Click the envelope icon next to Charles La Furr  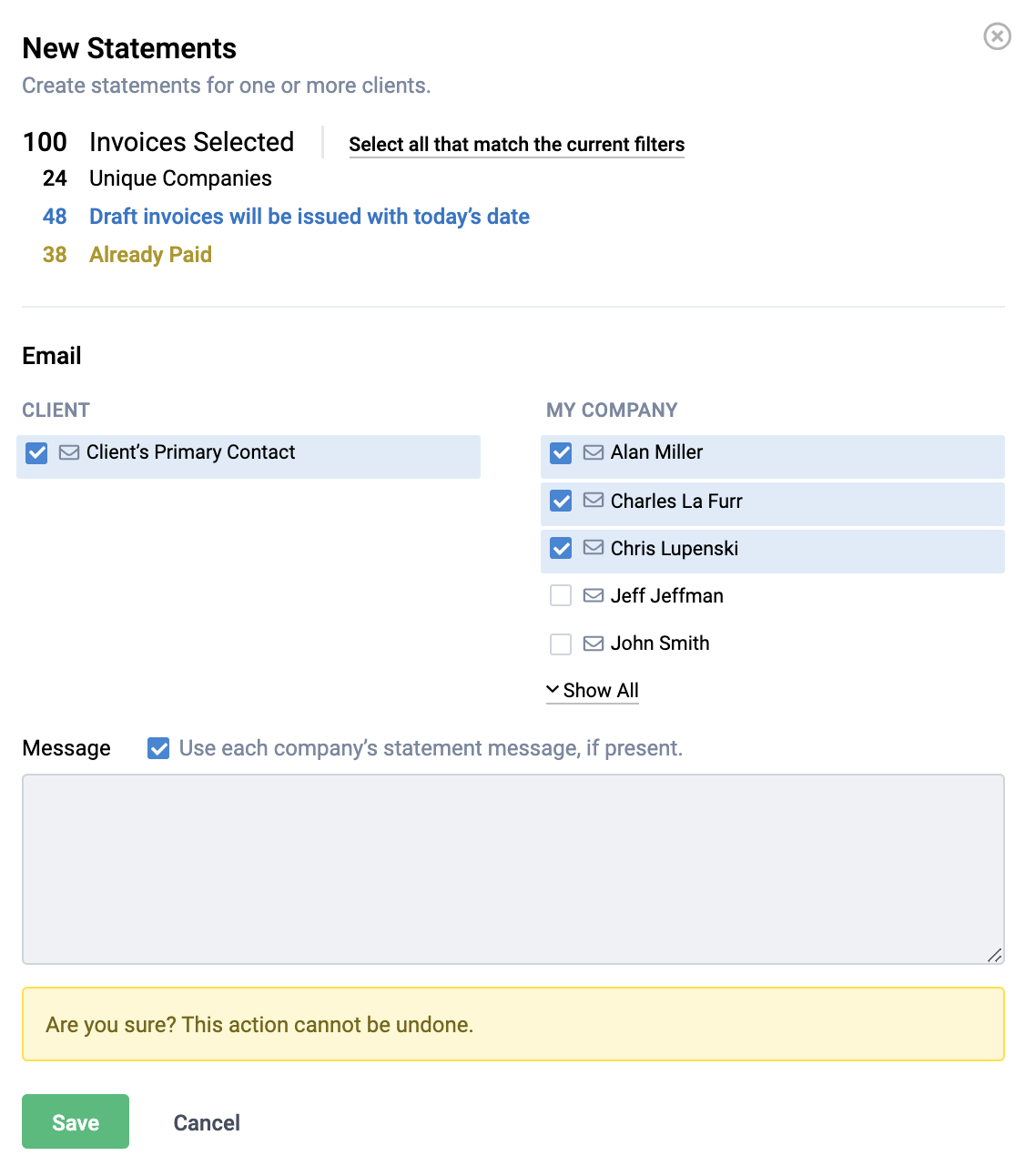pyautogui.click(x=594, y=500)
